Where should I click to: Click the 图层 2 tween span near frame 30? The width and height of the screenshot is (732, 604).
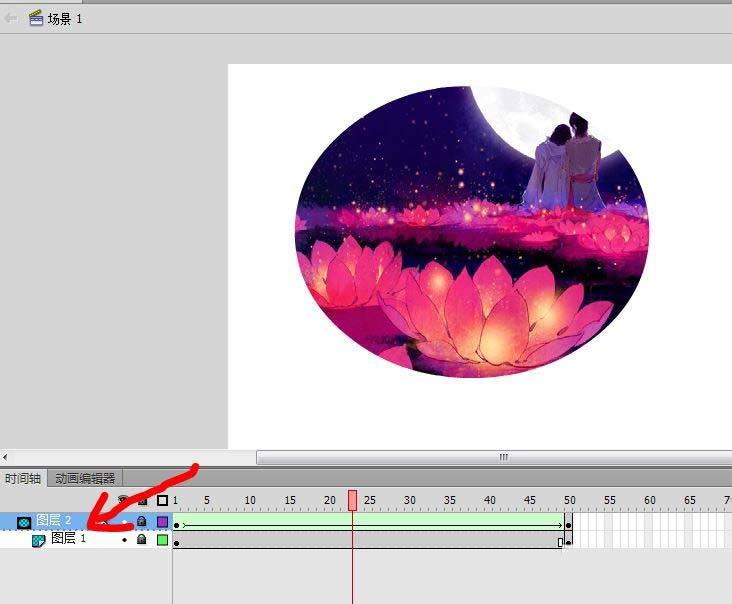tap(409, 521)
